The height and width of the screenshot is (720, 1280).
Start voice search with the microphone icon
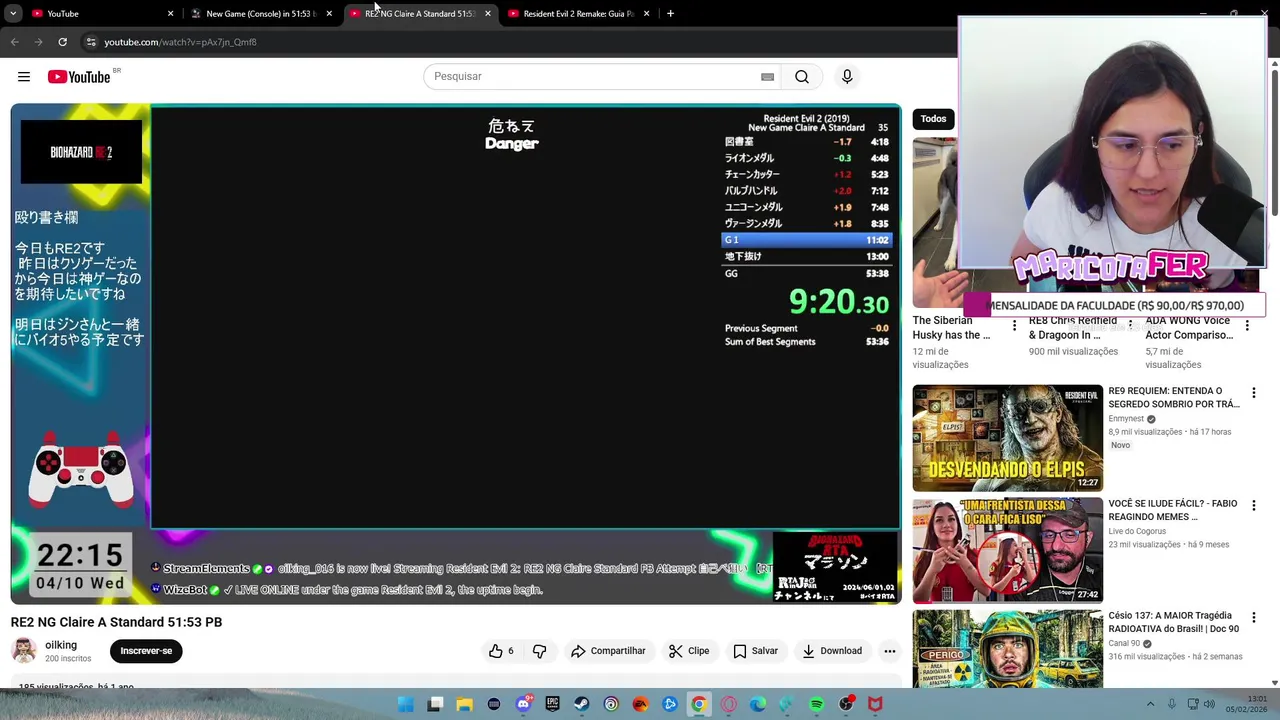coord(847,77)
